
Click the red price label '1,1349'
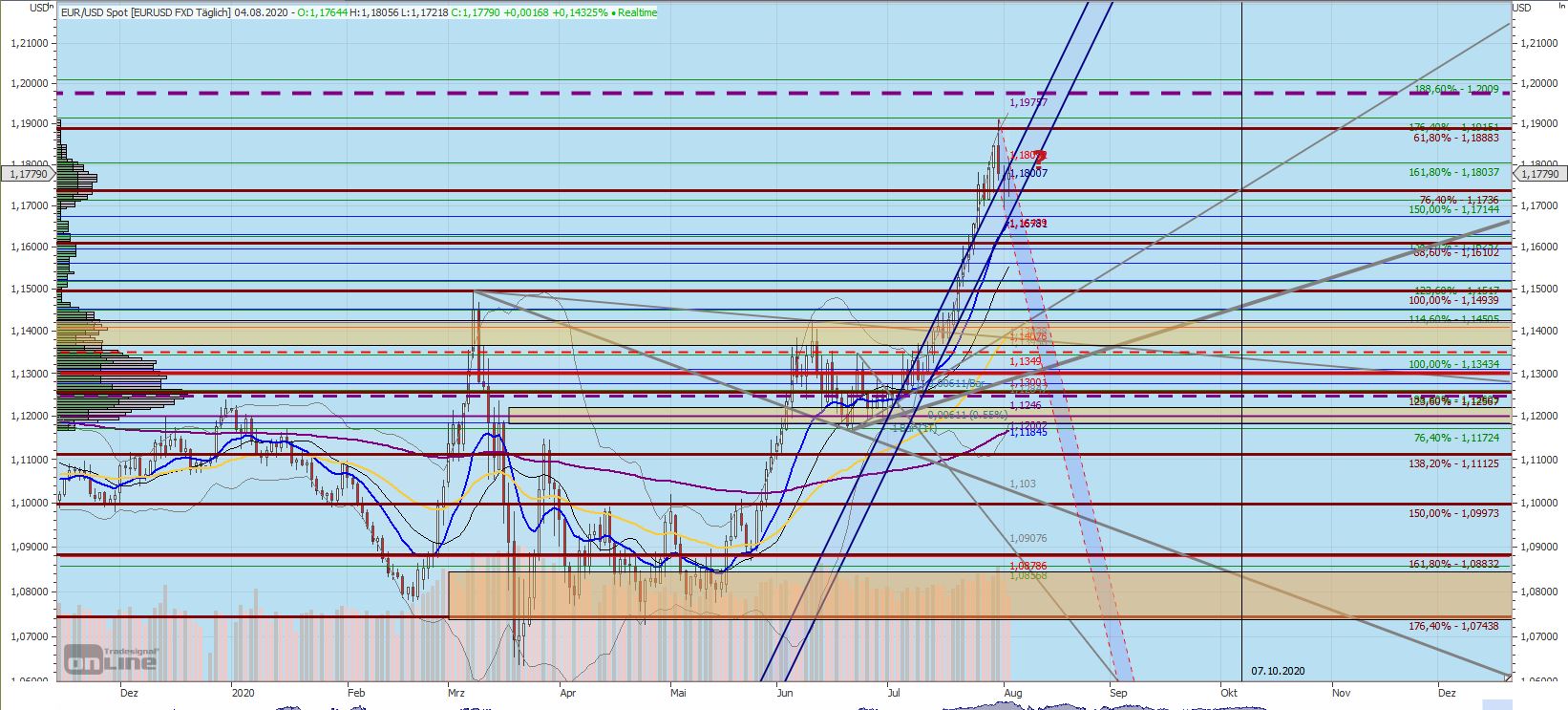tap(1026, 361)
